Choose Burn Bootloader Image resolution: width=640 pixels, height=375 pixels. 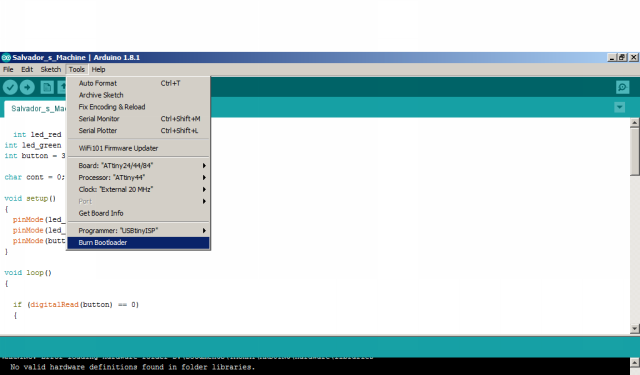138,242
